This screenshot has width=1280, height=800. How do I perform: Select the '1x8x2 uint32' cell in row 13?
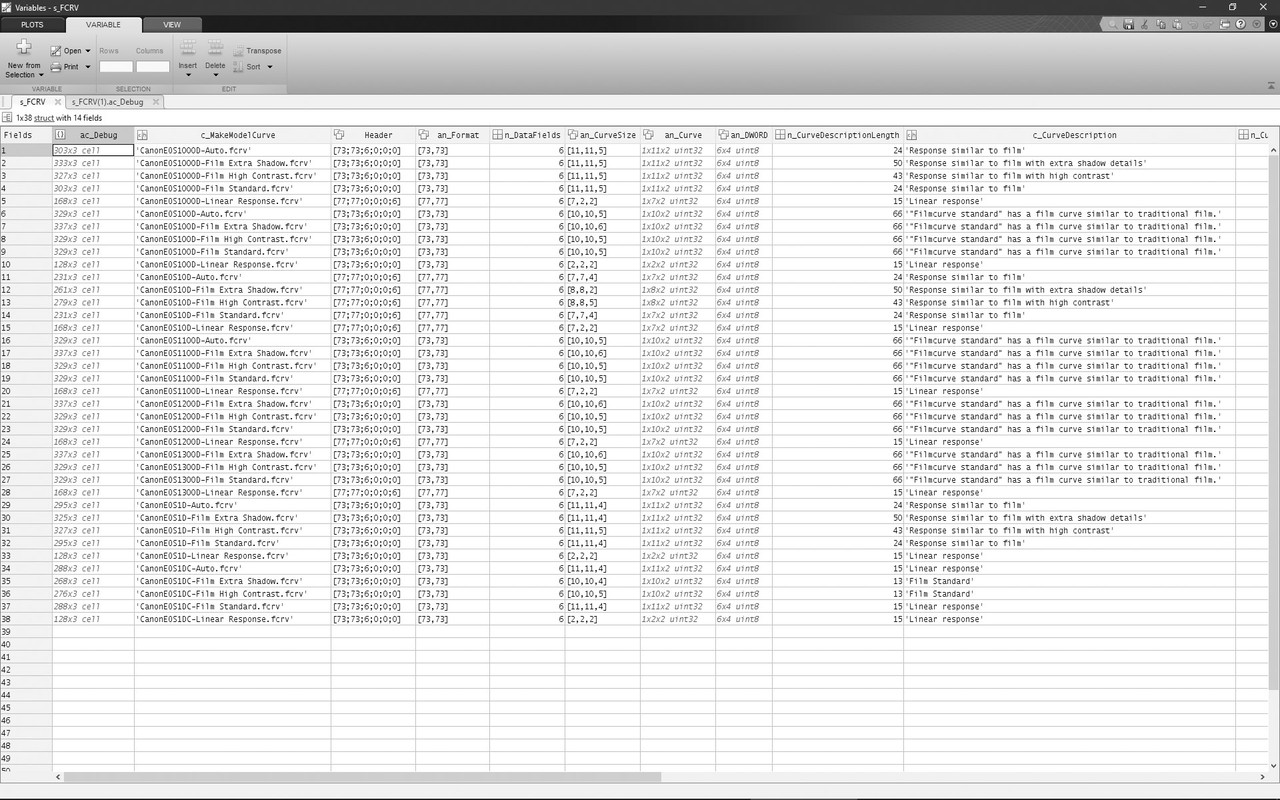tap(678, 303)
